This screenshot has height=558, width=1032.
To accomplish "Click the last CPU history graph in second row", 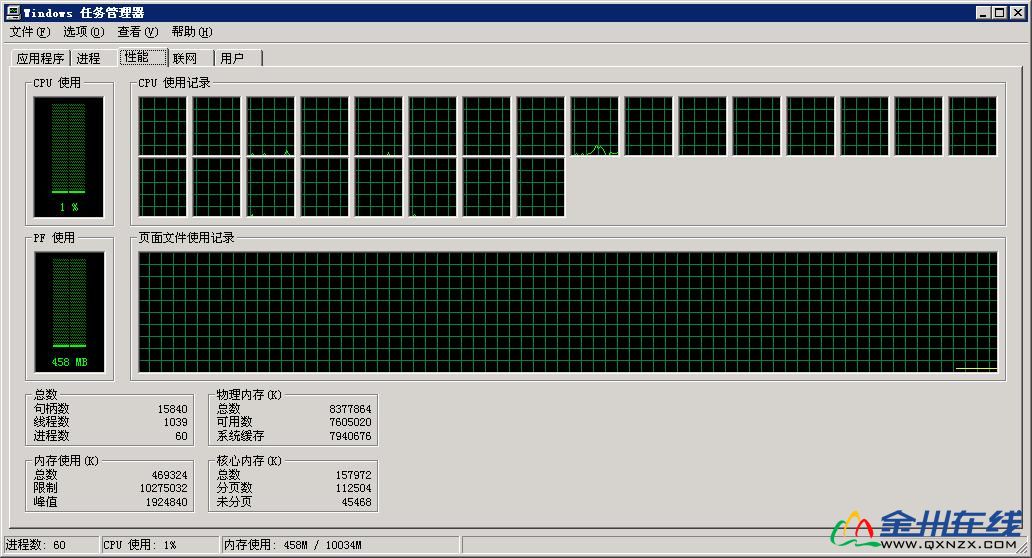I will click(540, 187).
